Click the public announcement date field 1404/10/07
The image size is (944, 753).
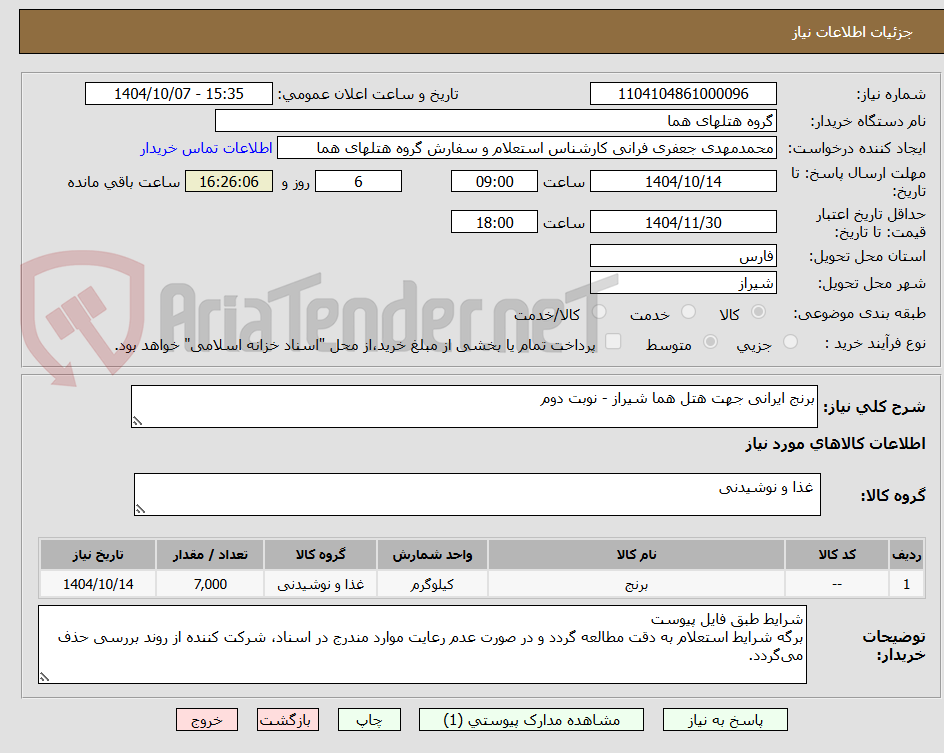pyautogui.click(x=179, y=94)
